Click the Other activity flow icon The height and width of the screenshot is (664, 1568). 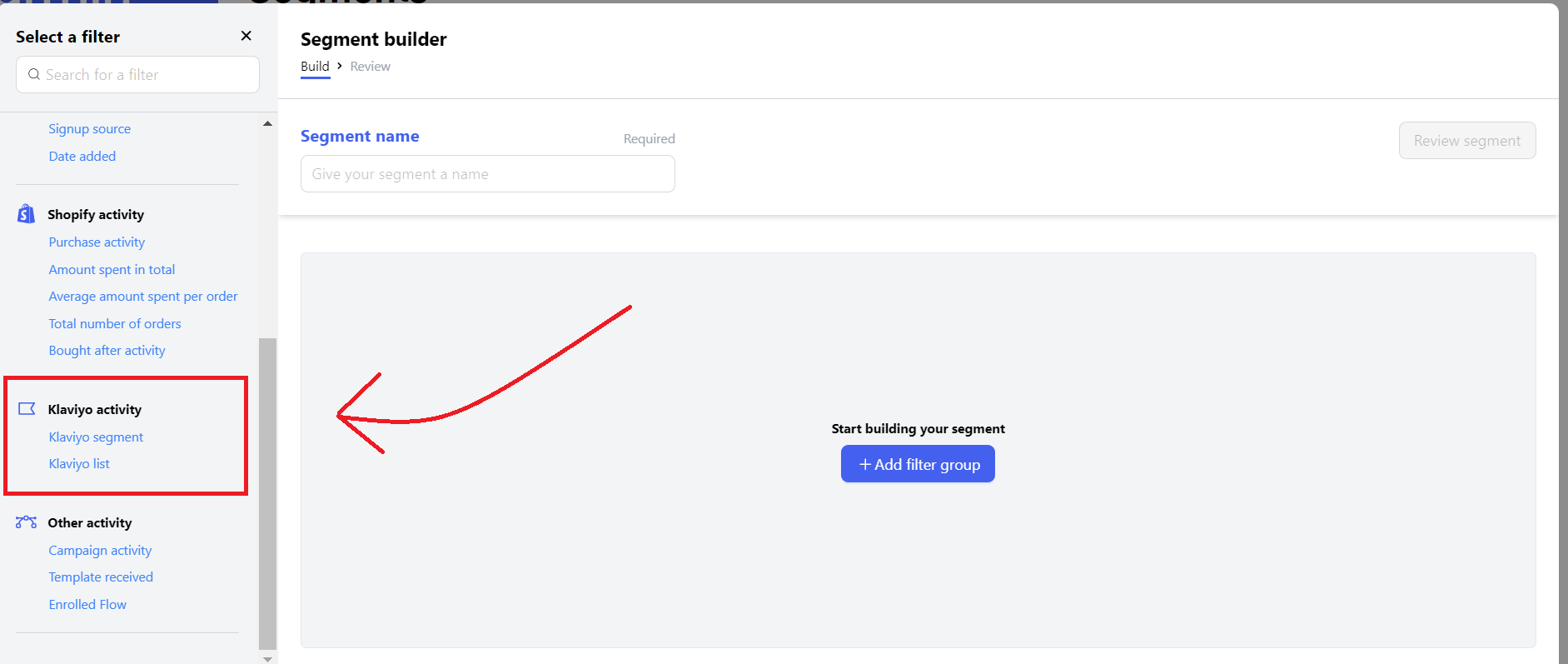(26, 522)
